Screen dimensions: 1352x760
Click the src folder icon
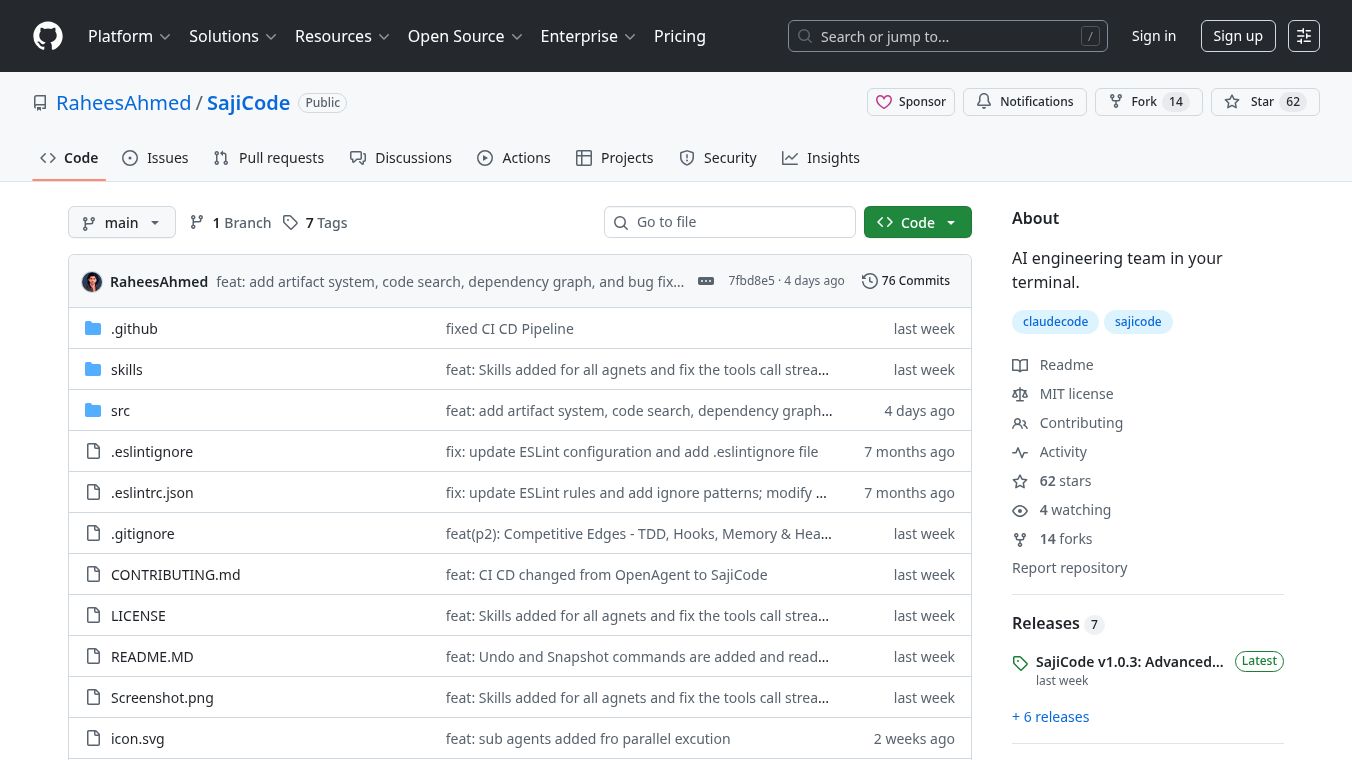pyautogui.click(x=93, y=410)
